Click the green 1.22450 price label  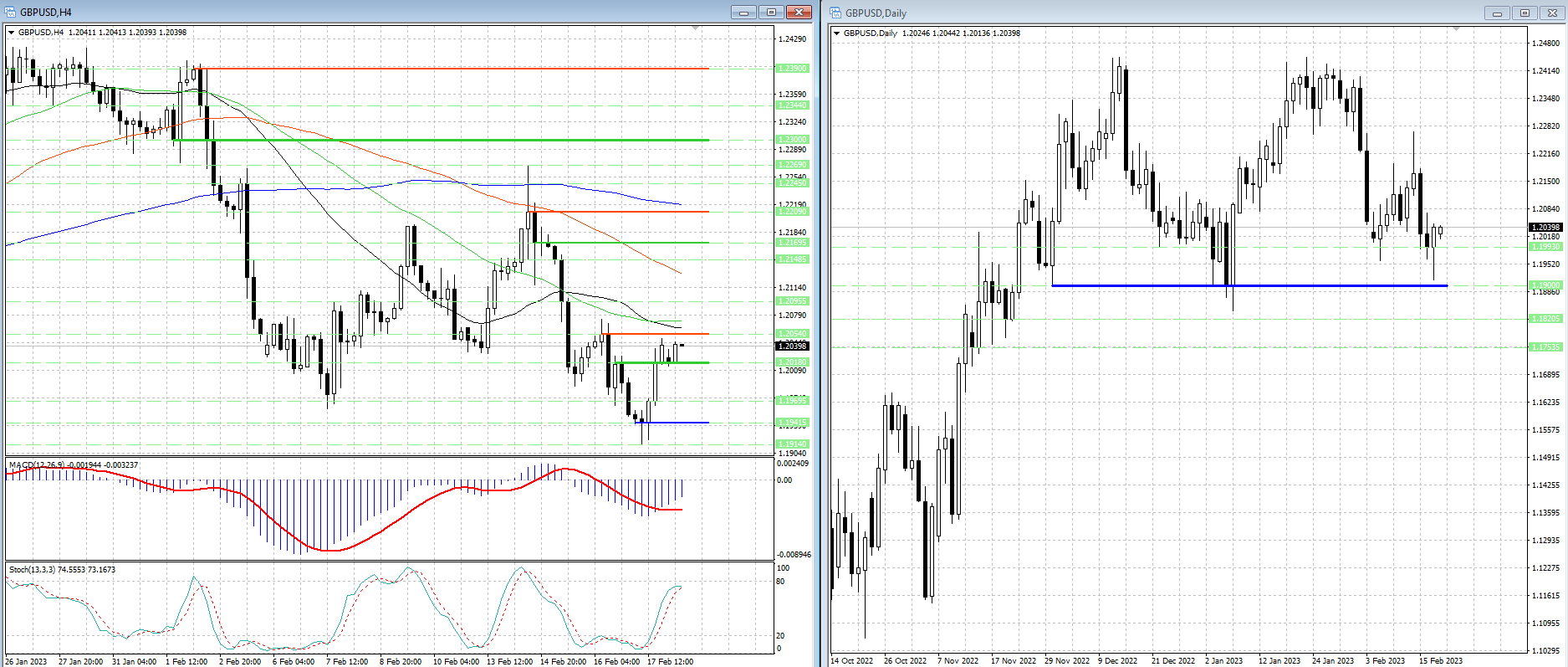coord(792,182)
